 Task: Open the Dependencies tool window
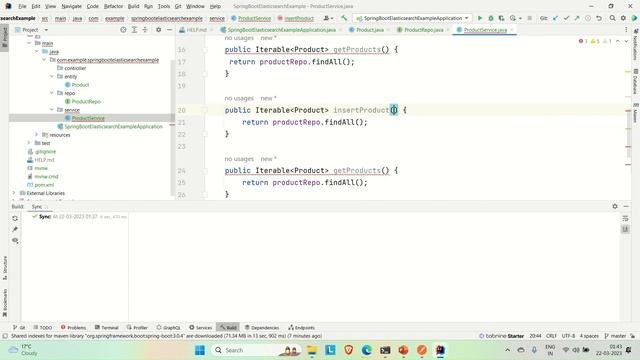point(262,327)
